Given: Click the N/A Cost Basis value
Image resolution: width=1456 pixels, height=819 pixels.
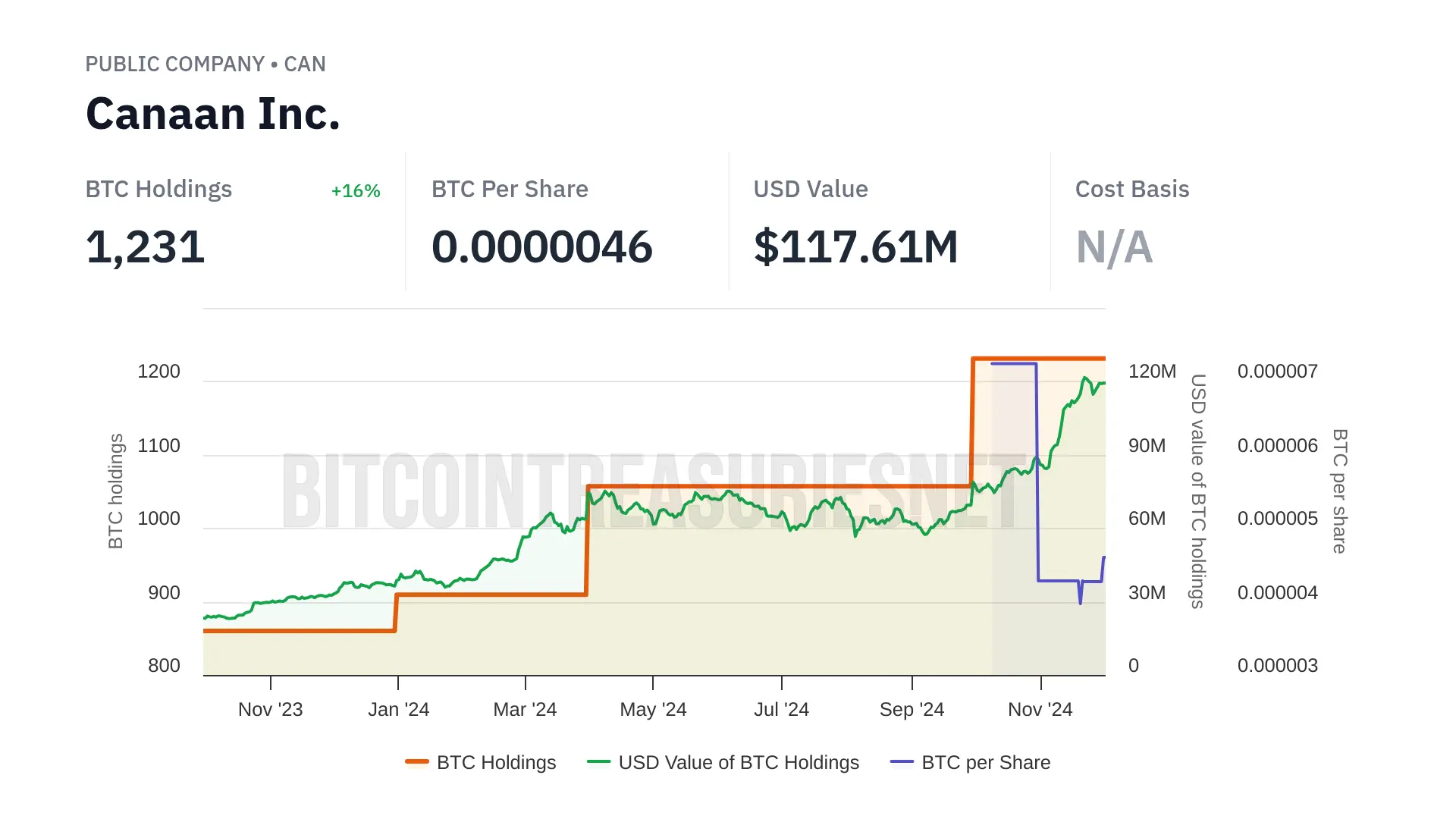Looking at the screenshot, I should click(1114, 247).
